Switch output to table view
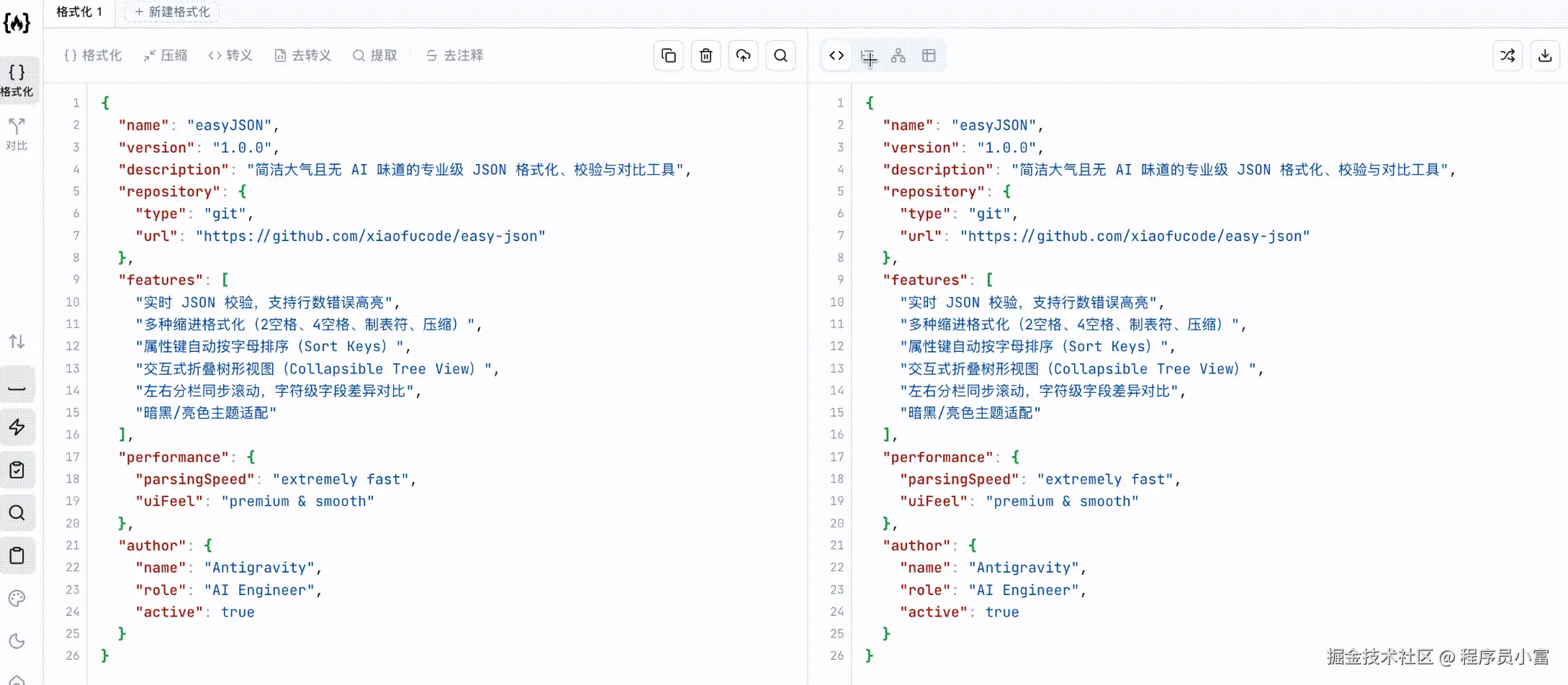 pos(929,55)
